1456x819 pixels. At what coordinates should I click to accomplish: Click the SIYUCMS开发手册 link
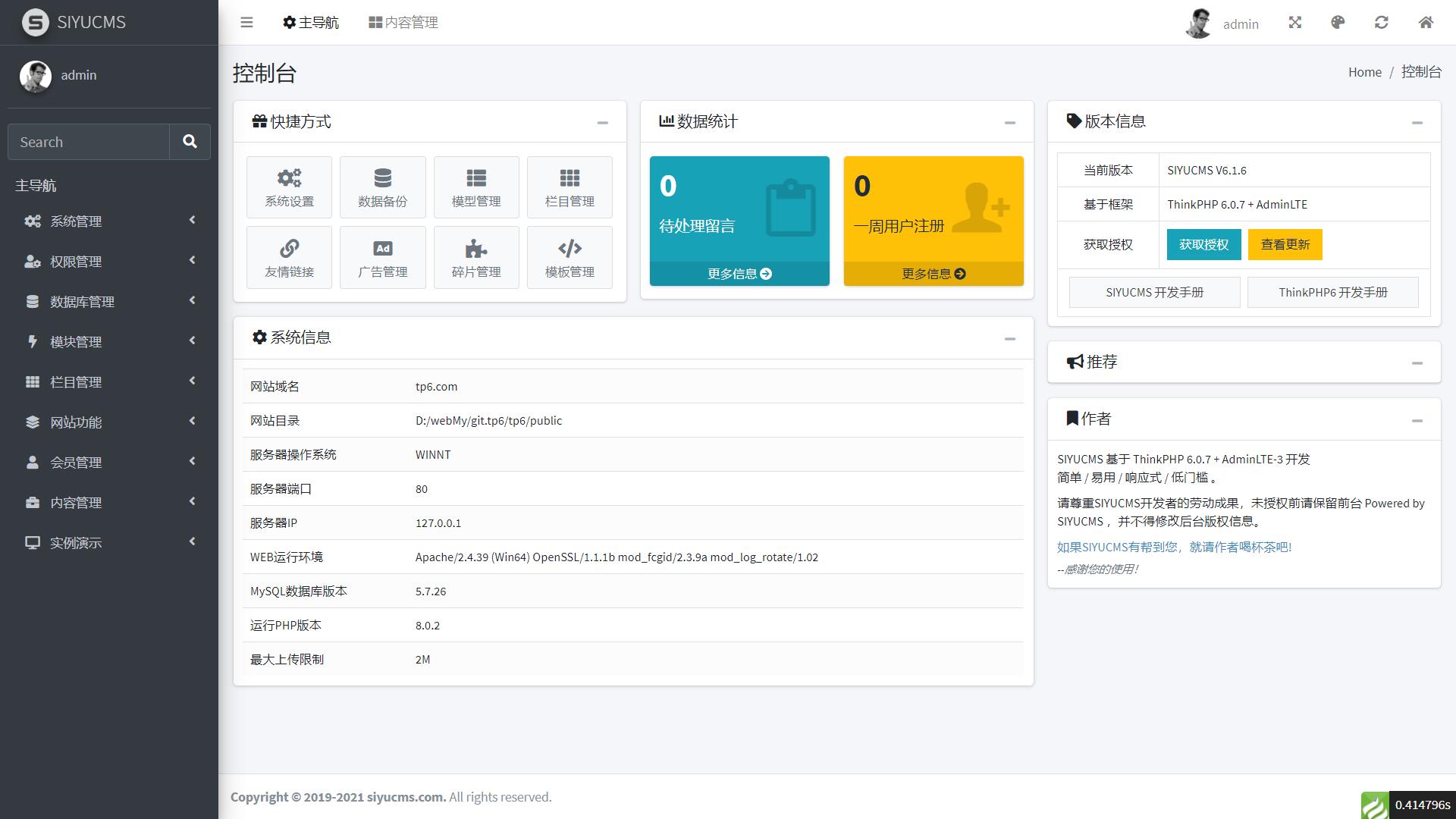tap(1154, 292)
